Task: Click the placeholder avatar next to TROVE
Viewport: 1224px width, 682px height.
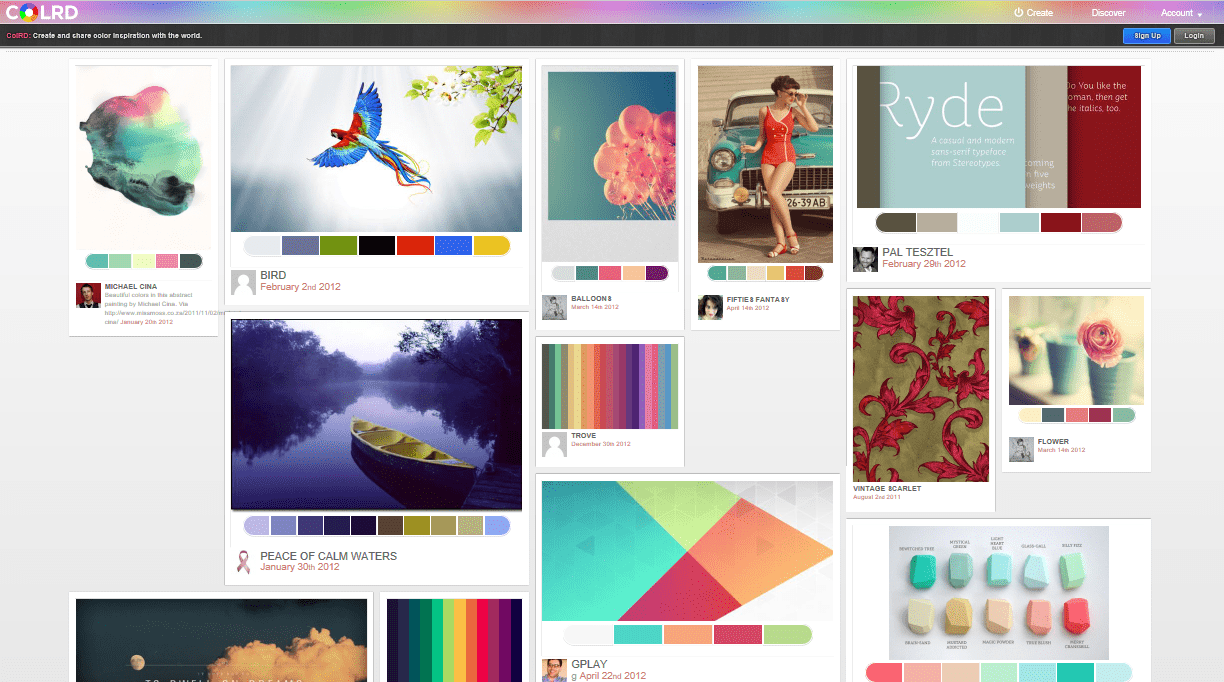Action: (554, 444)
